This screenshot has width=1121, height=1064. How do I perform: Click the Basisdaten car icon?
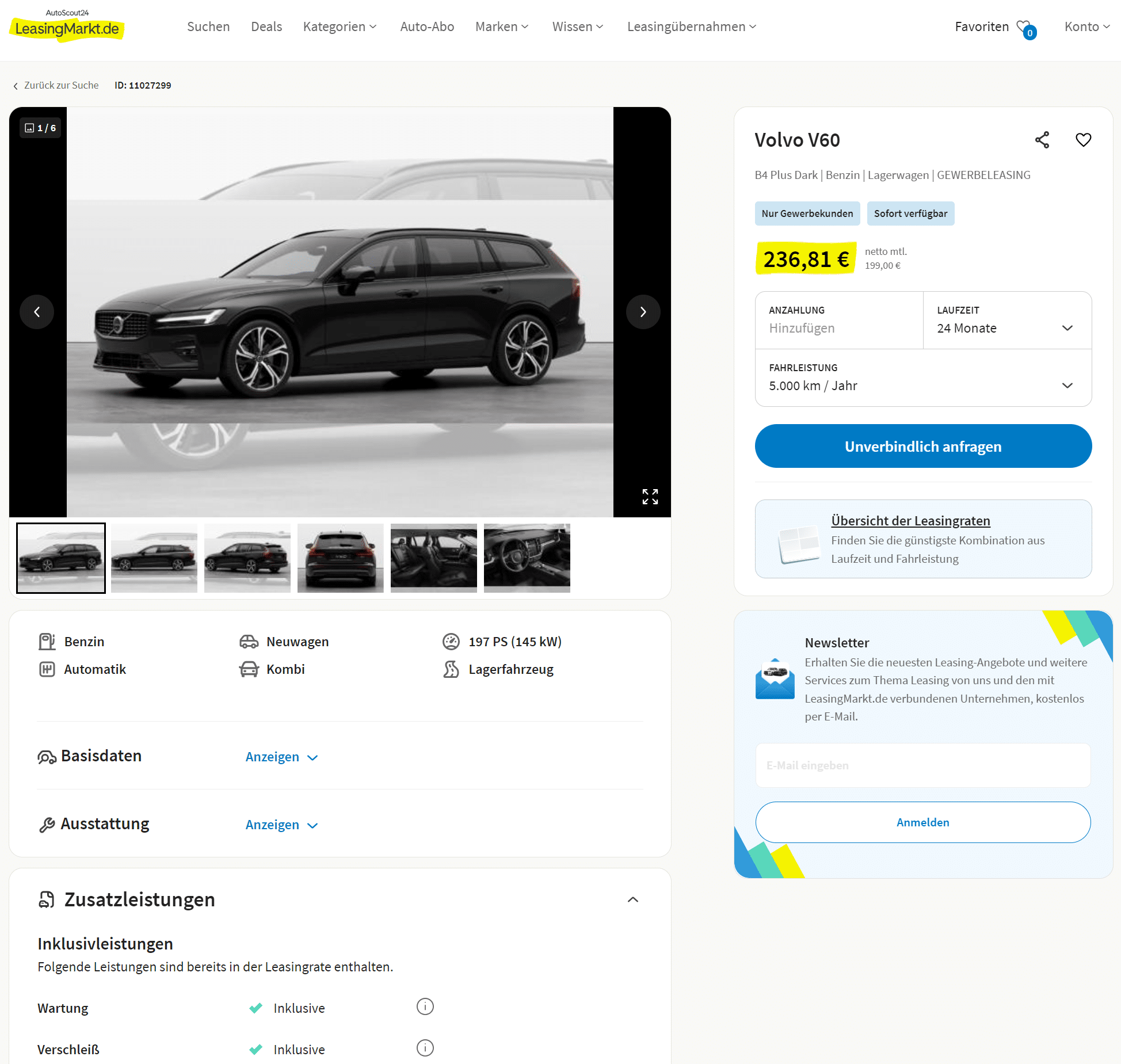coord(47,757)
